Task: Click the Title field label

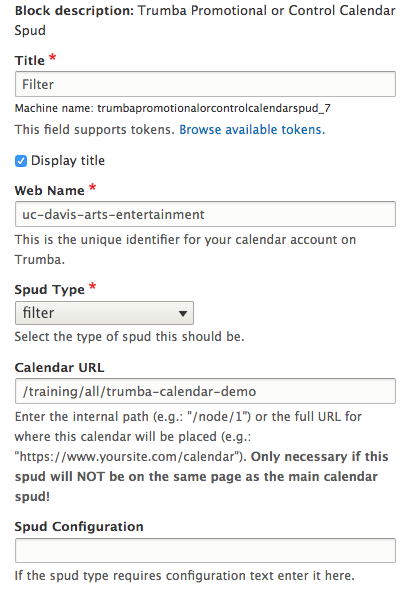Action: click(30, 61)
